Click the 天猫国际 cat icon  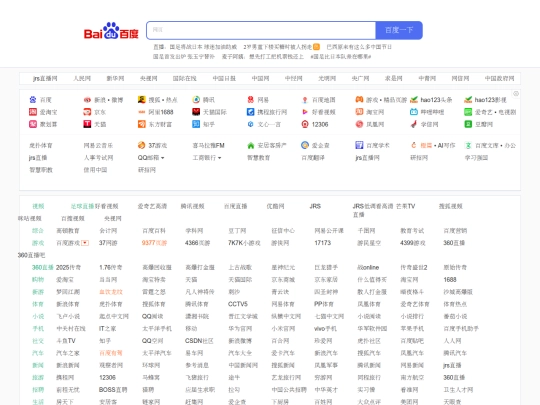[x=196, y=112]
